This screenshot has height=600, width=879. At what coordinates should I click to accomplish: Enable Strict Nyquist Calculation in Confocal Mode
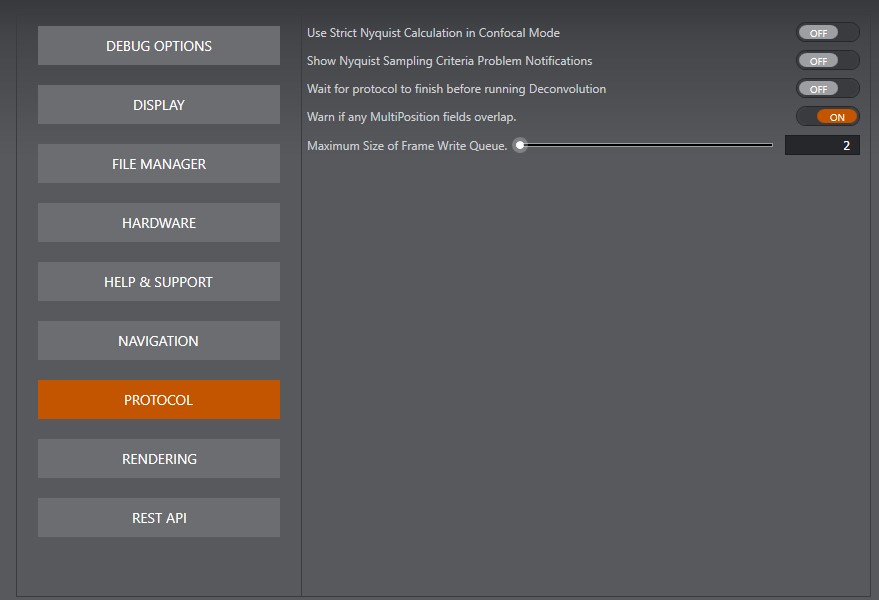827,33
